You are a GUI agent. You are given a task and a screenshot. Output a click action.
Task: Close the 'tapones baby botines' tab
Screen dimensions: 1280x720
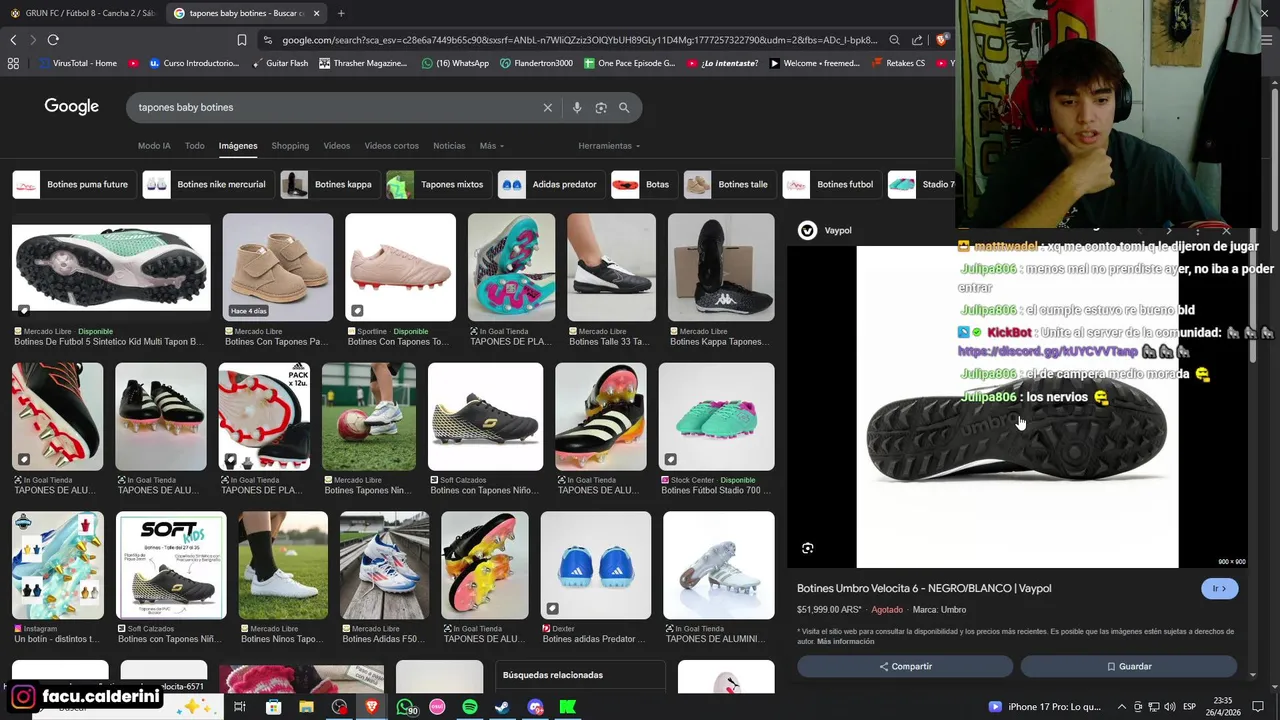[x=317, y=13]
